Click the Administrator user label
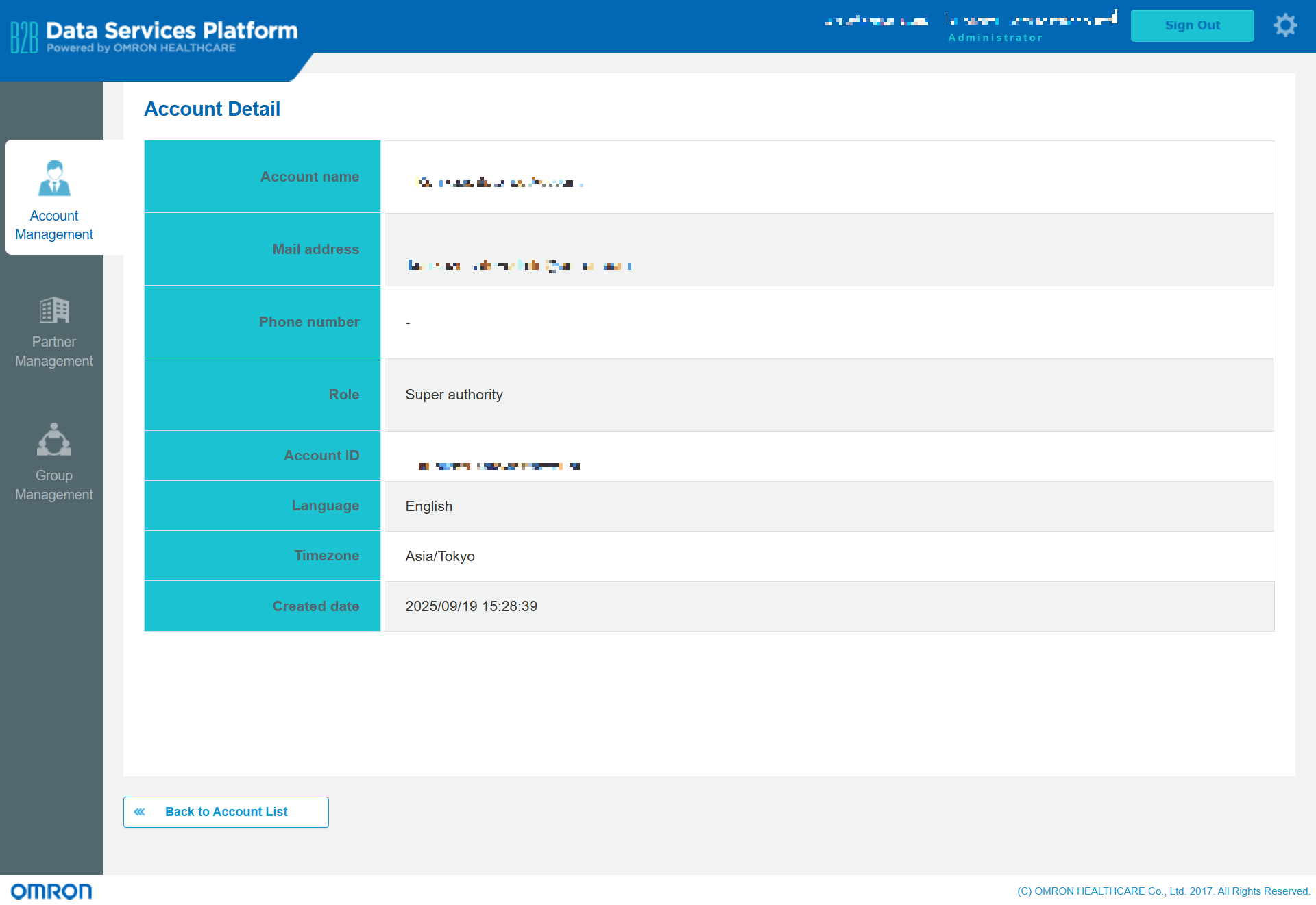Viewport: 1316px width, 905px height. [x=995, y=38]
